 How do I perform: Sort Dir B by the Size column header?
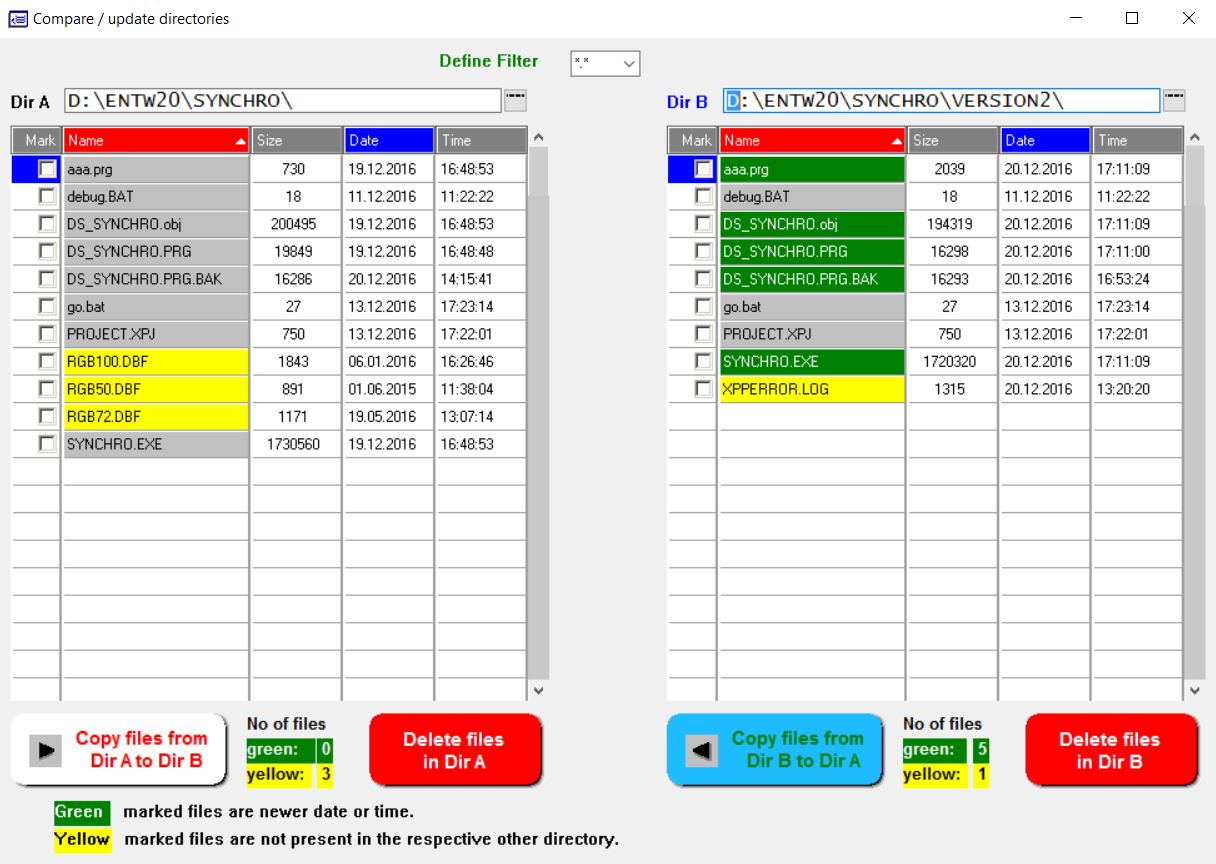(x=952, y=141)
